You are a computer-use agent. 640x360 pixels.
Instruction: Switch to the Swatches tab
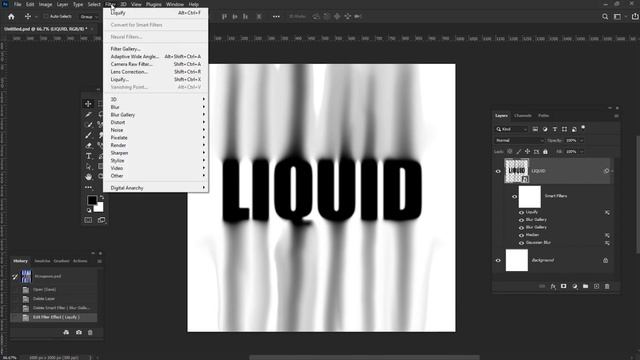pyautogui.click(x=42, y=261)
